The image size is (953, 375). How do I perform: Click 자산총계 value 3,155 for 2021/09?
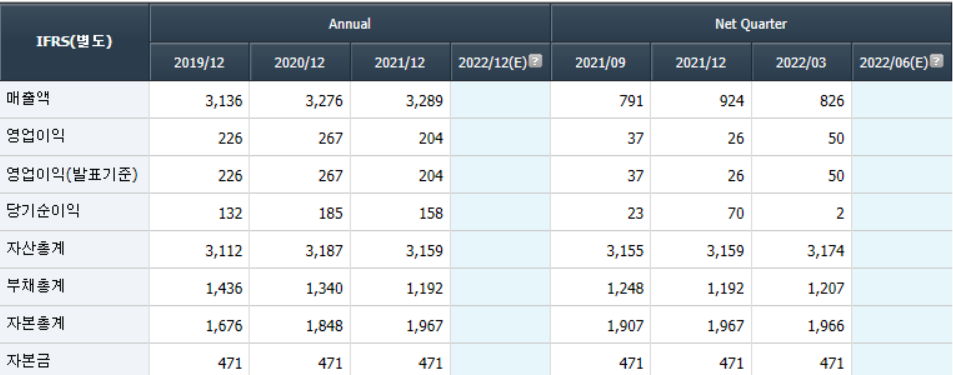pos(625,251)
